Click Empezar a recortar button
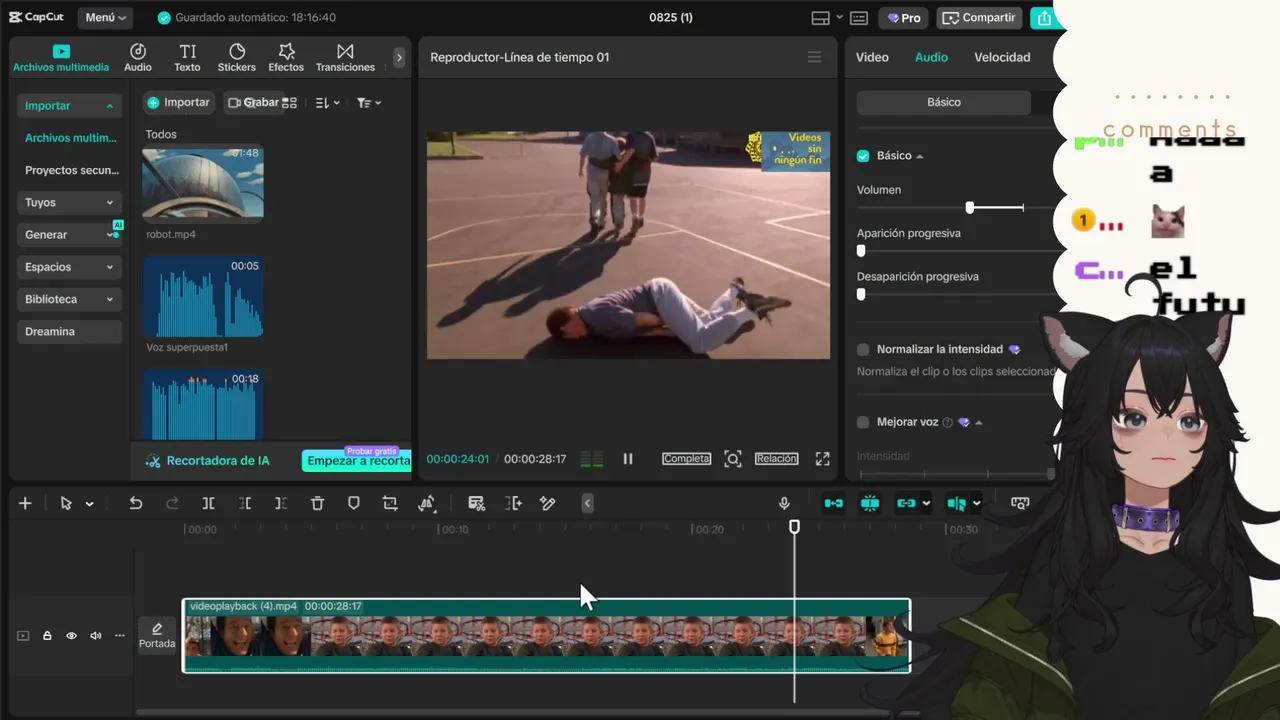Viewport: 1280px width, 720px height. (x=357, y=461)
